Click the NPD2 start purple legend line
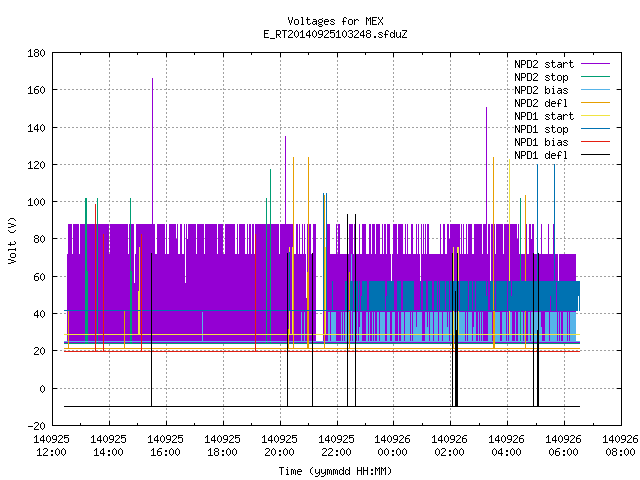640x480 pixels. [x=595, y=64]
